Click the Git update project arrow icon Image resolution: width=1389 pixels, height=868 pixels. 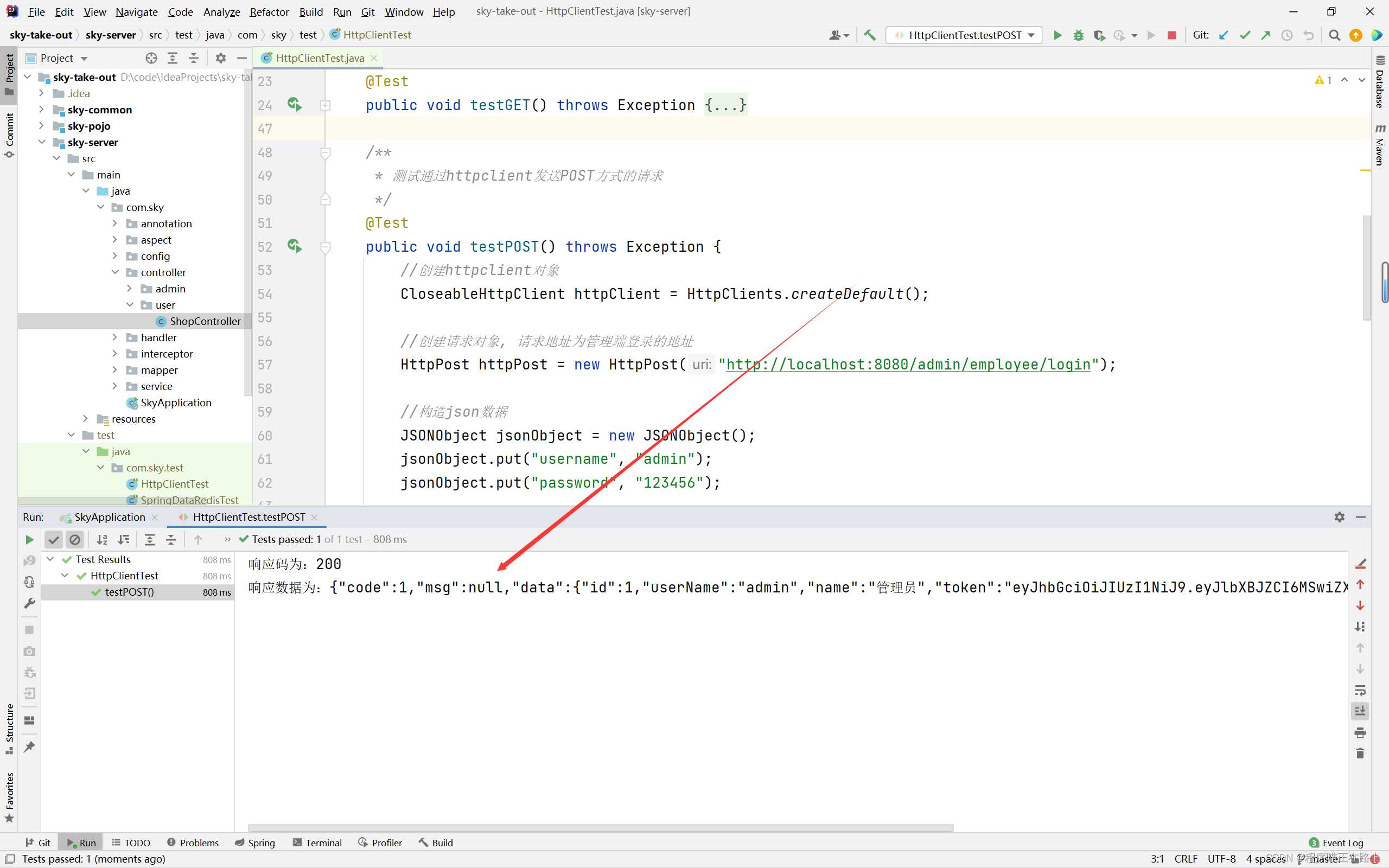[1223, 35]
